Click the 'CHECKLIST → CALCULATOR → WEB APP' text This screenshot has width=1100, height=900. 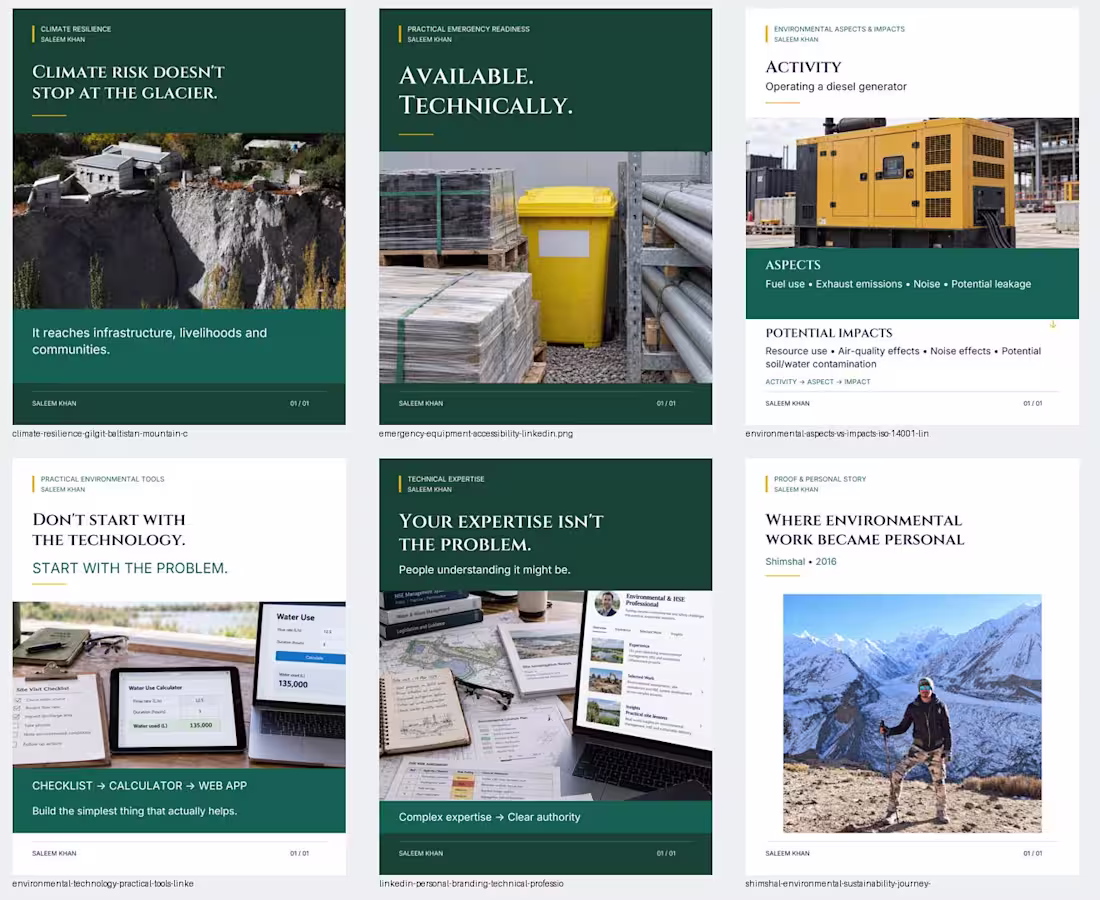tap(139, 786)
